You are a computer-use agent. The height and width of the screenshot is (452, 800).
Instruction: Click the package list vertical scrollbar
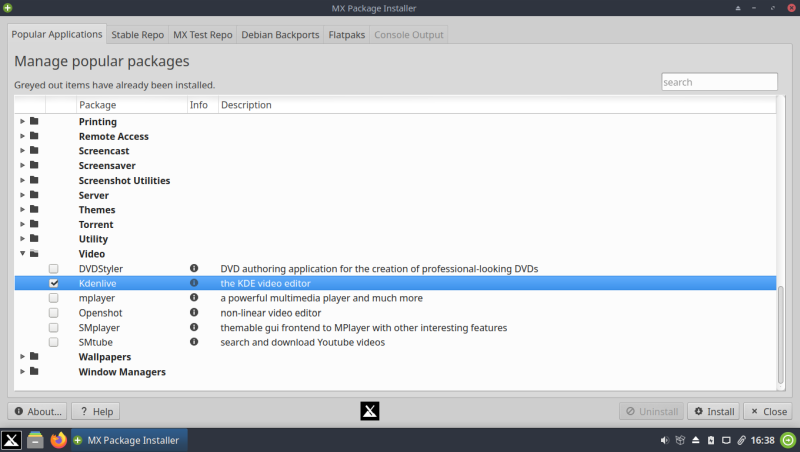(x=780, y=335)
